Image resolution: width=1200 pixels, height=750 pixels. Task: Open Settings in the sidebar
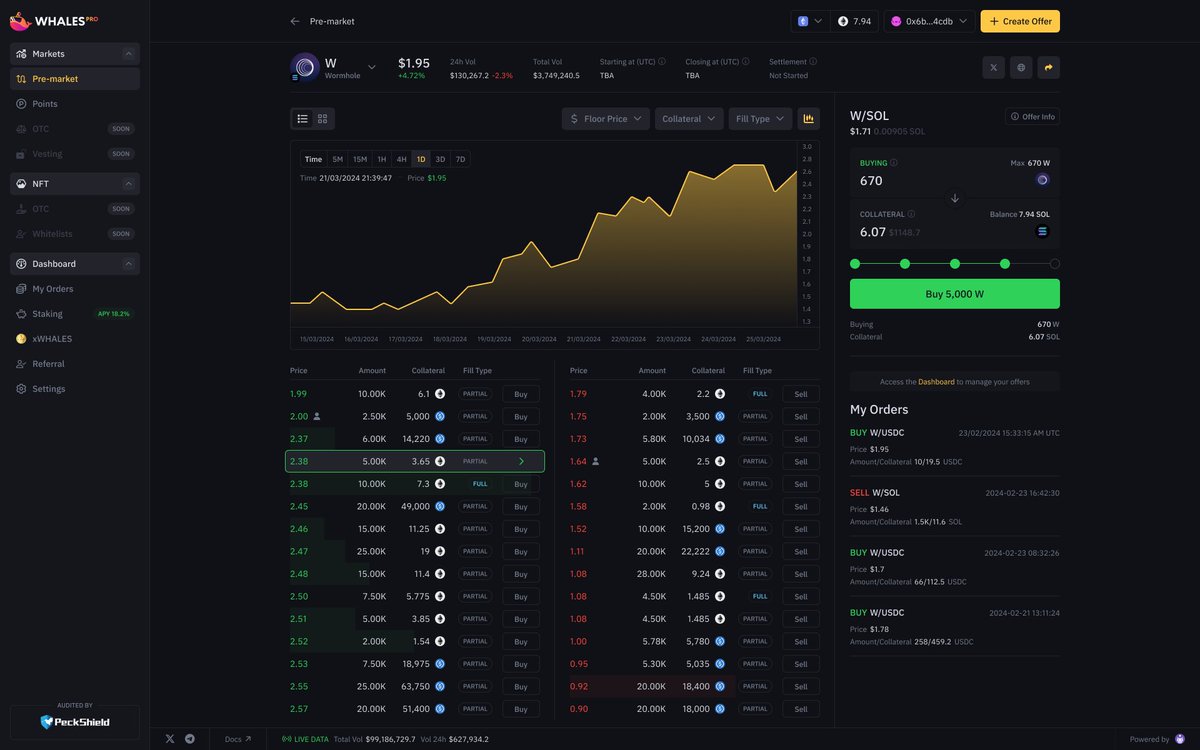[75, 389]
